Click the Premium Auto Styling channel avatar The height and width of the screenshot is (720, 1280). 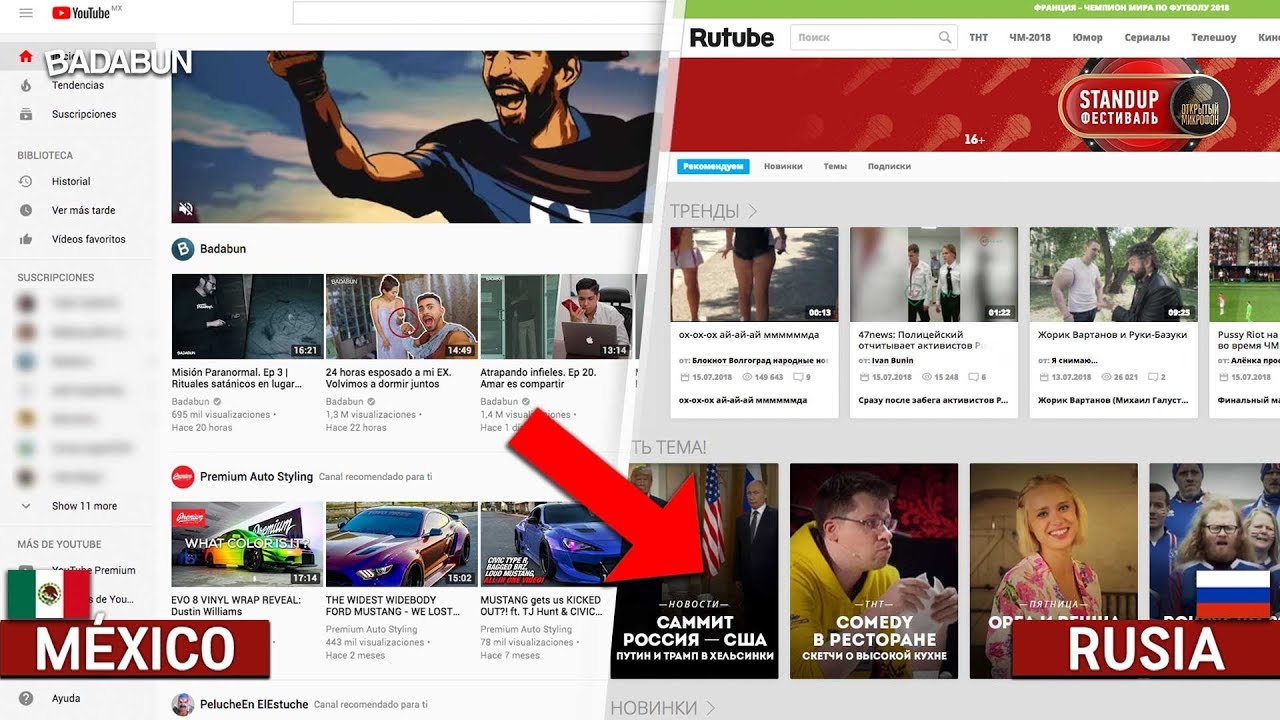183,477
